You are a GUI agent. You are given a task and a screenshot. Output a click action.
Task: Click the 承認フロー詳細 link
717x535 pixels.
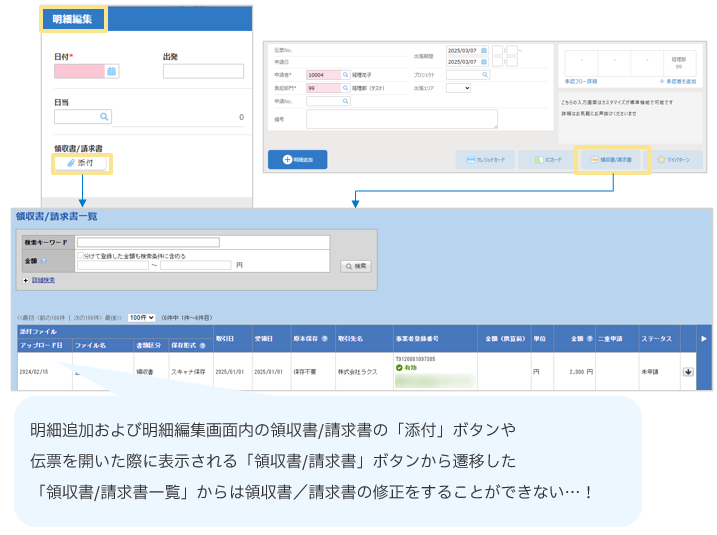[581, 80]
